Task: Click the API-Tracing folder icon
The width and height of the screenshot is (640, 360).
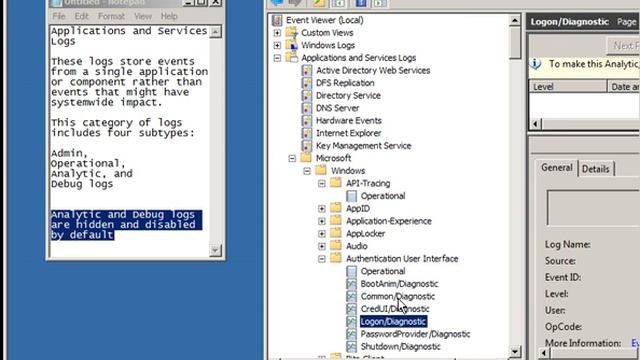Action: coord(336,183)
